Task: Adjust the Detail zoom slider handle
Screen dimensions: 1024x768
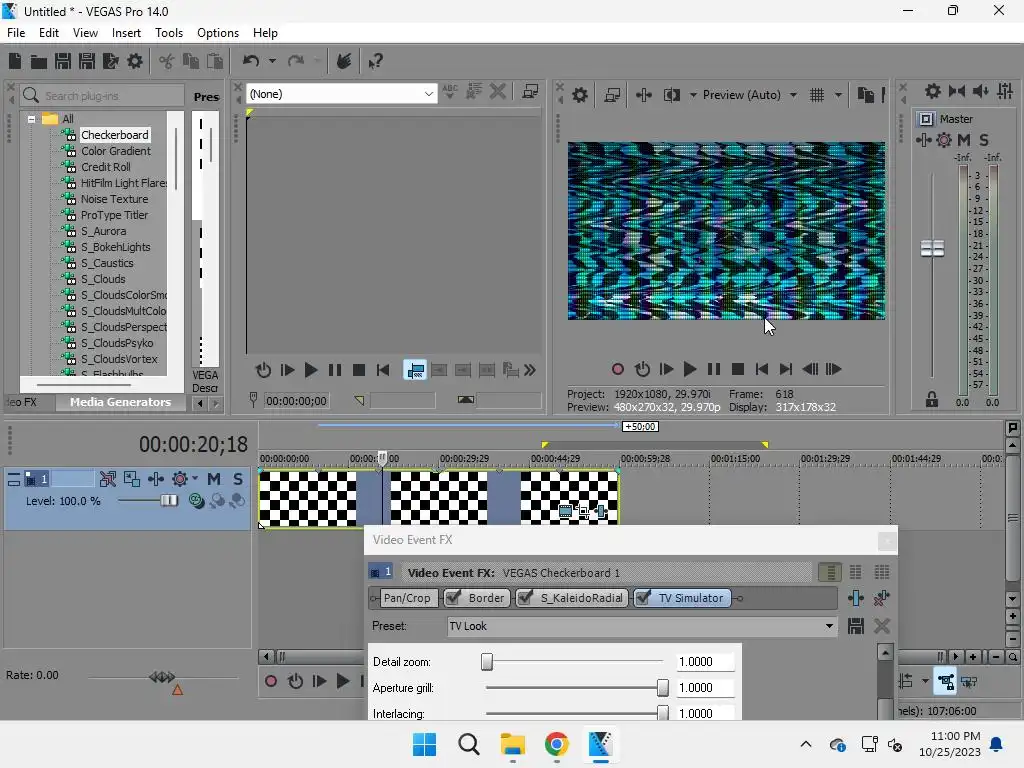Action: pyautogui.click(x=487, y=662)
